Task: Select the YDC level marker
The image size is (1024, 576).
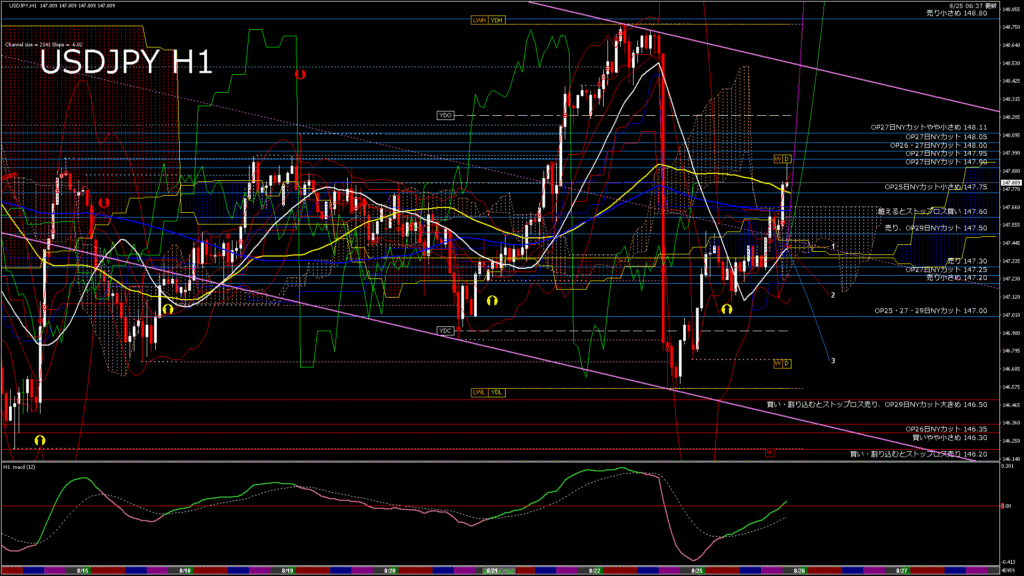Action: click(446, 330)
